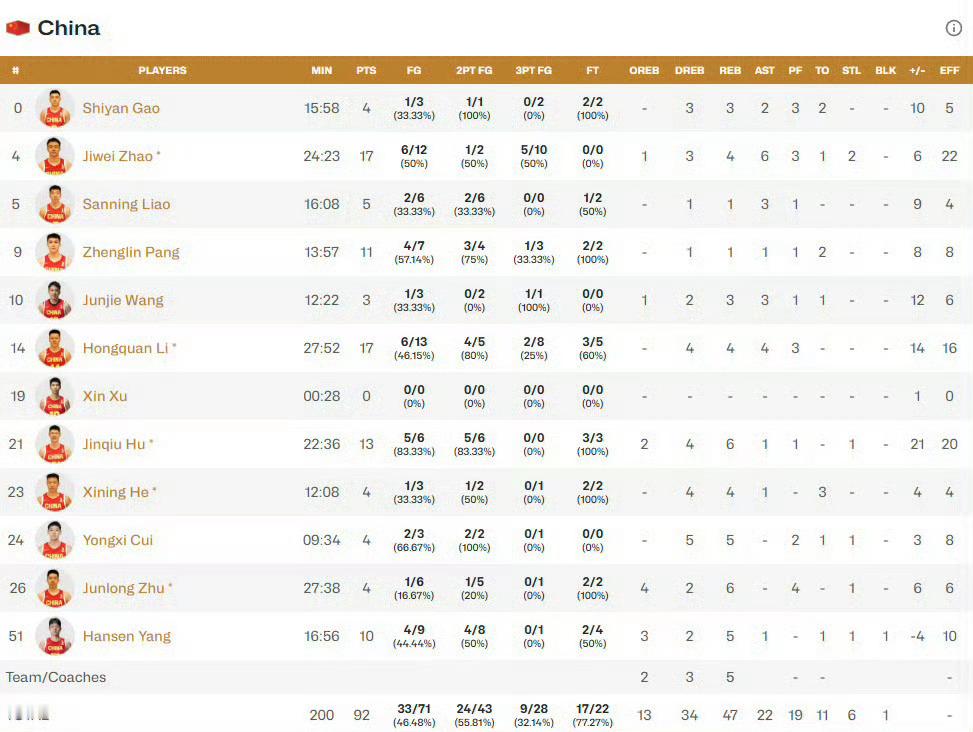Open Zhenglin Pang's player photo
Viewport: 973px width, 732px height.
(55, 252)
